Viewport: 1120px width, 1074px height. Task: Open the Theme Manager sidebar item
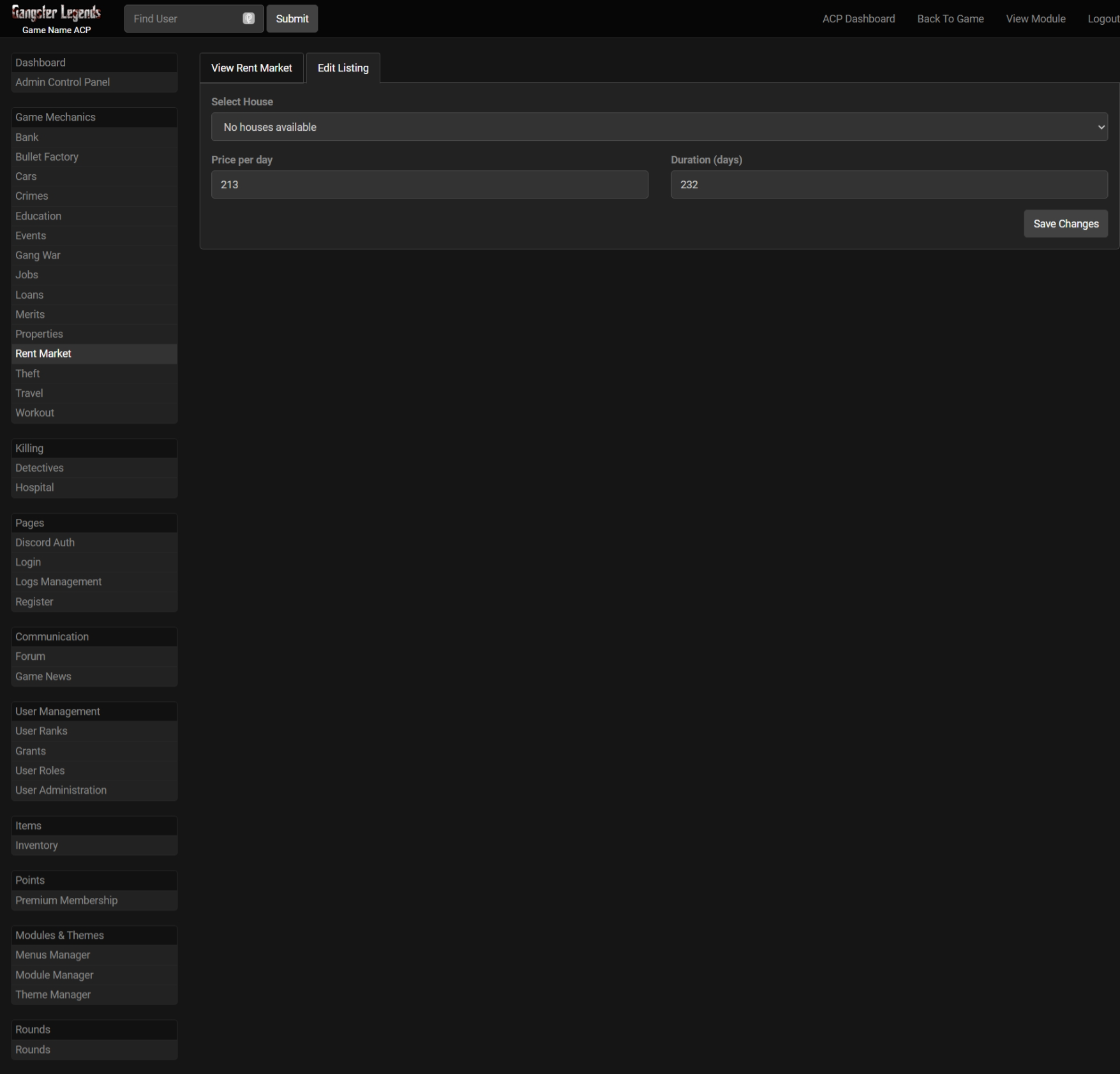click(x=53, y=994)
